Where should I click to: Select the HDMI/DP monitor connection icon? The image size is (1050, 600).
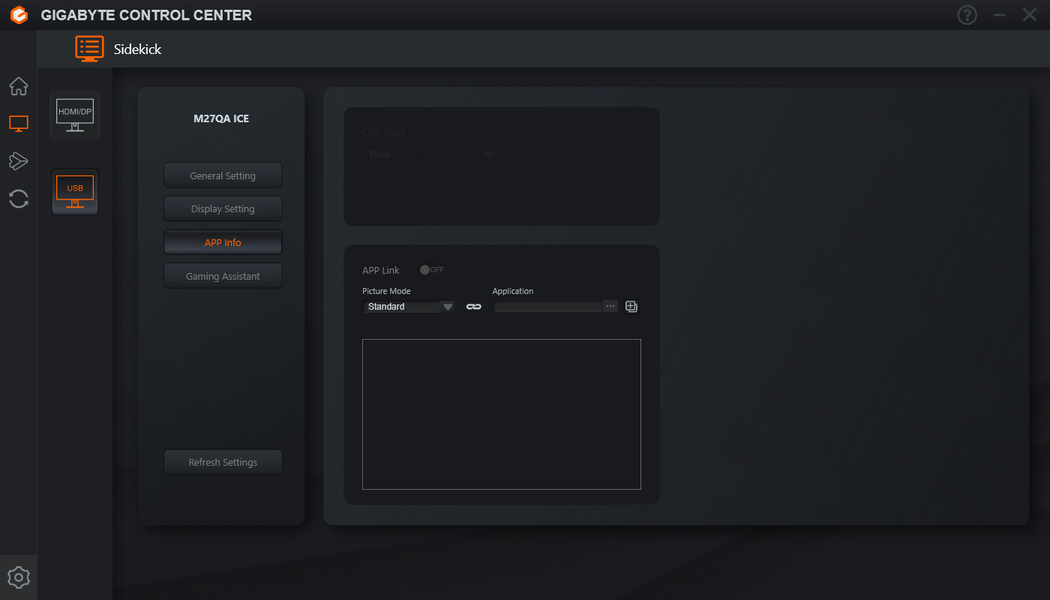point(75,115)
